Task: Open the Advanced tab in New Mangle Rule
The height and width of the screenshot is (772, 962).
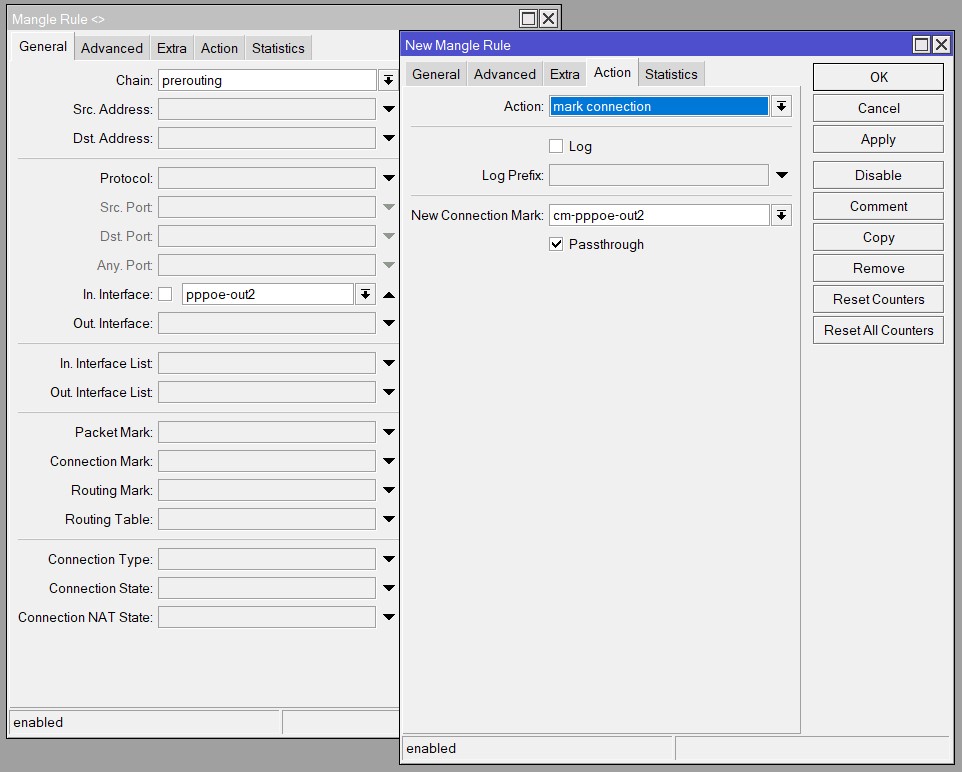Action: [504, 74]
